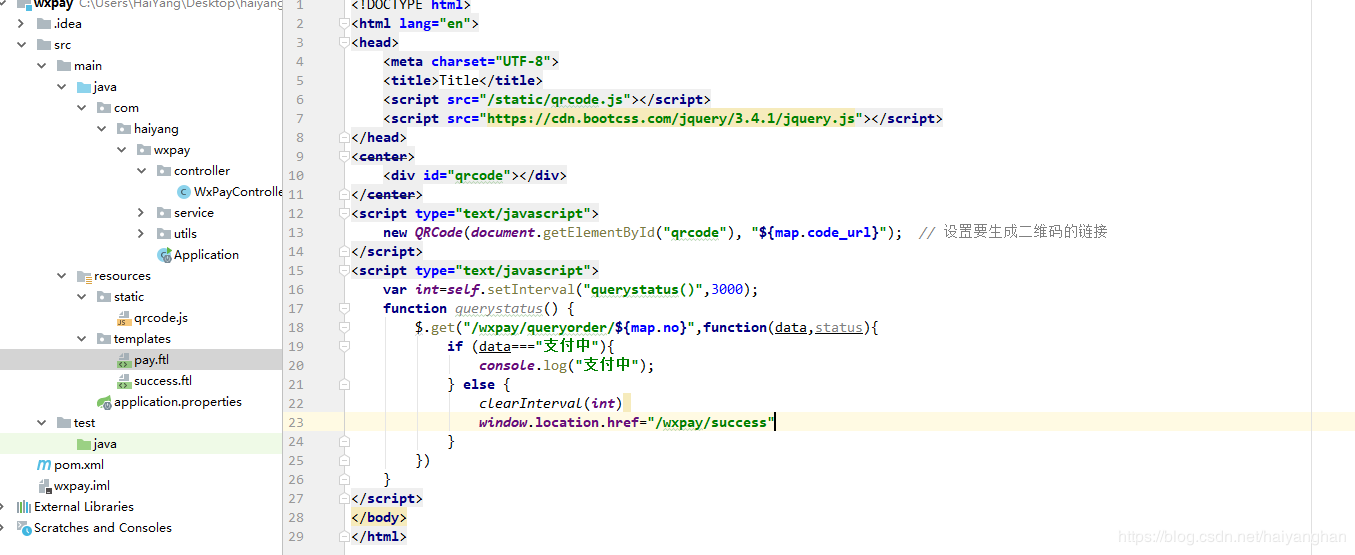Expand the .idea folder
Viewport: 1355px width, 555px height.
(22, 24)
